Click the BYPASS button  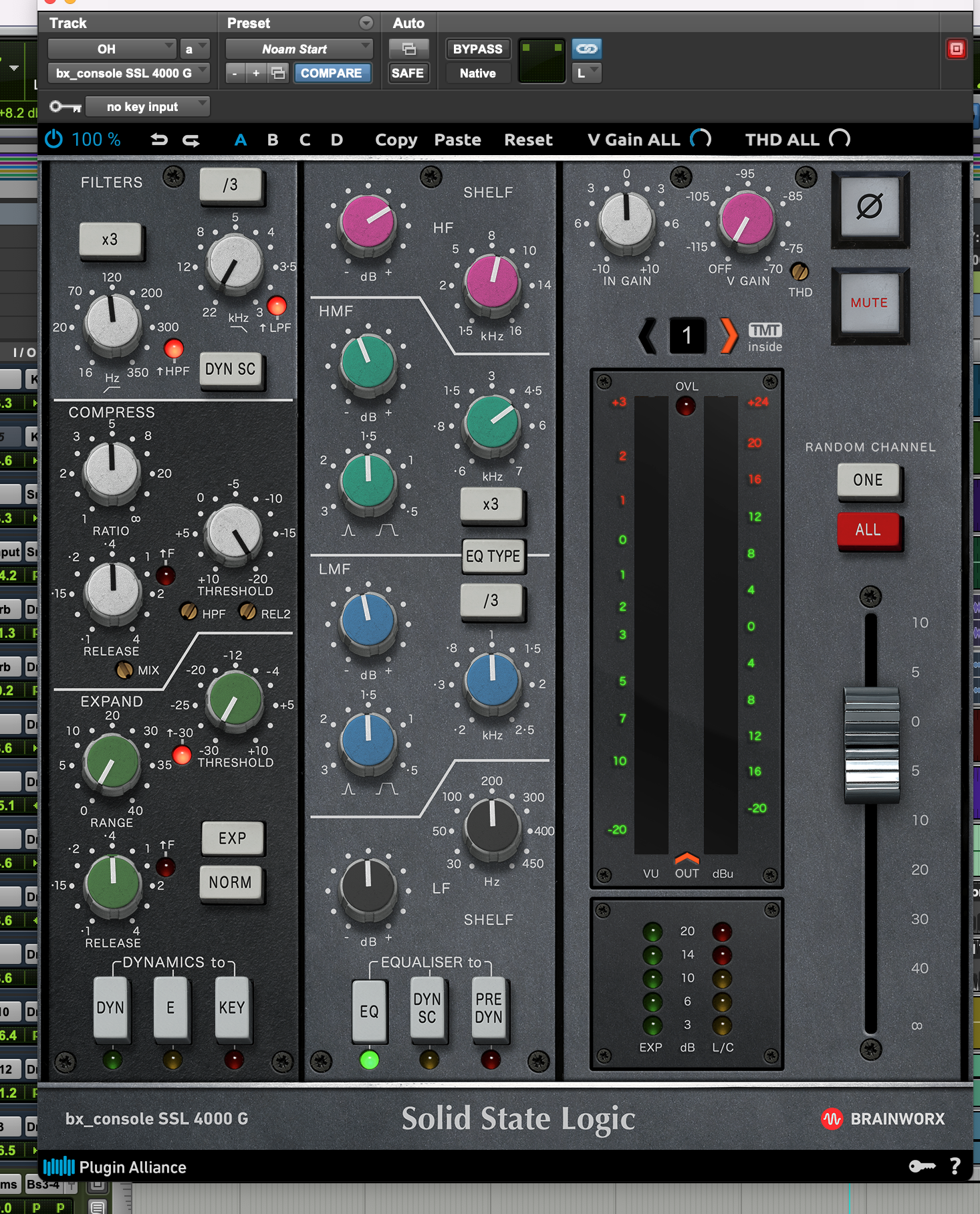pos(477,49)
